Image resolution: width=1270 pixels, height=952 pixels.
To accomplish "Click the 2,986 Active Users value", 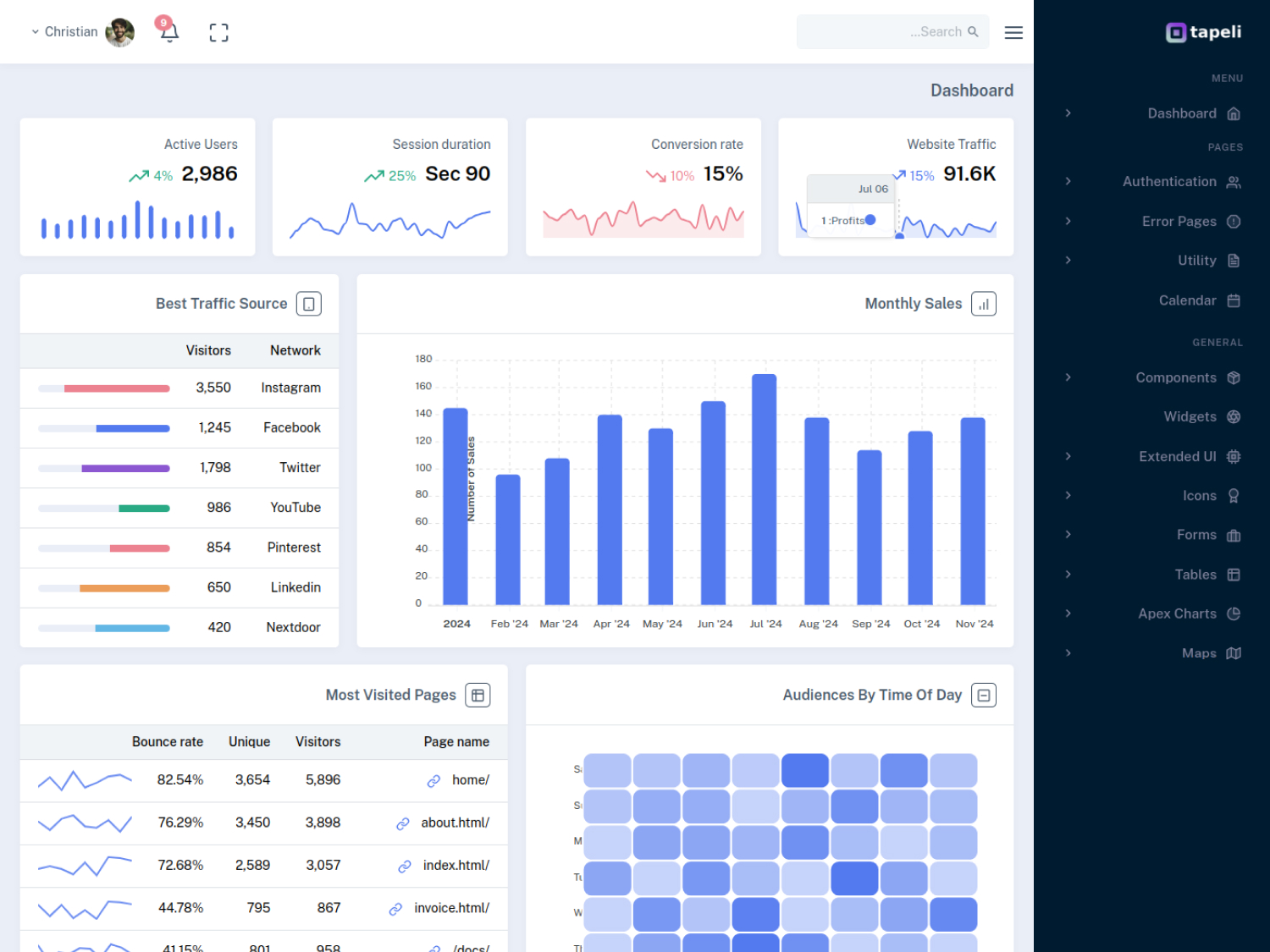I will 209,173.
